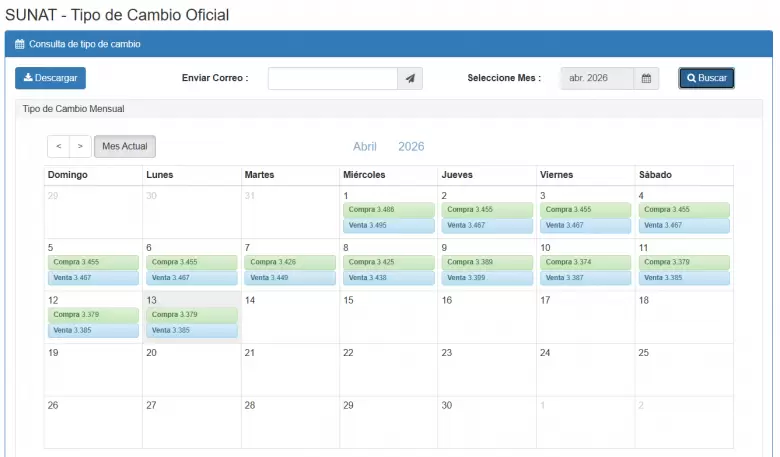Click the Descargar download button
This screenshot has height=457, width=780.
click(x=50, y=78)
